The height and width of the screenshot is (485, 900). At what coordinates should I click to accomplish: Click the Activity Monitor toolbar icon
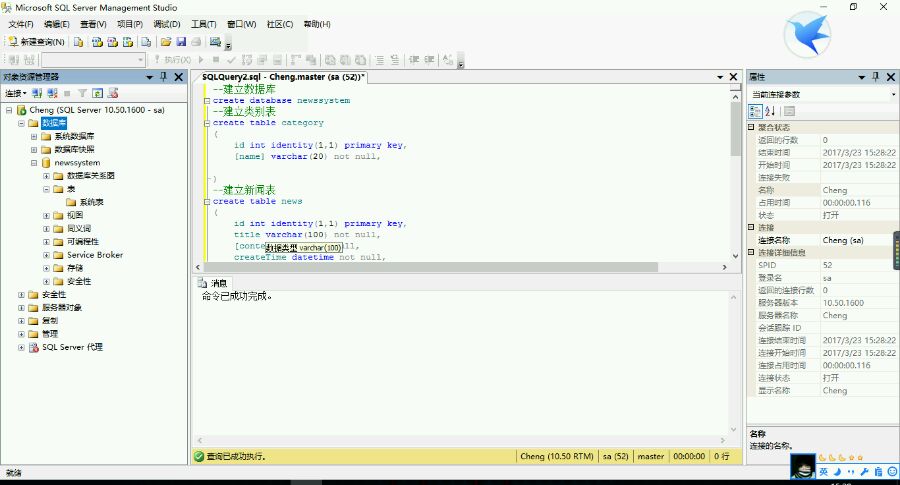click(215, 42)
